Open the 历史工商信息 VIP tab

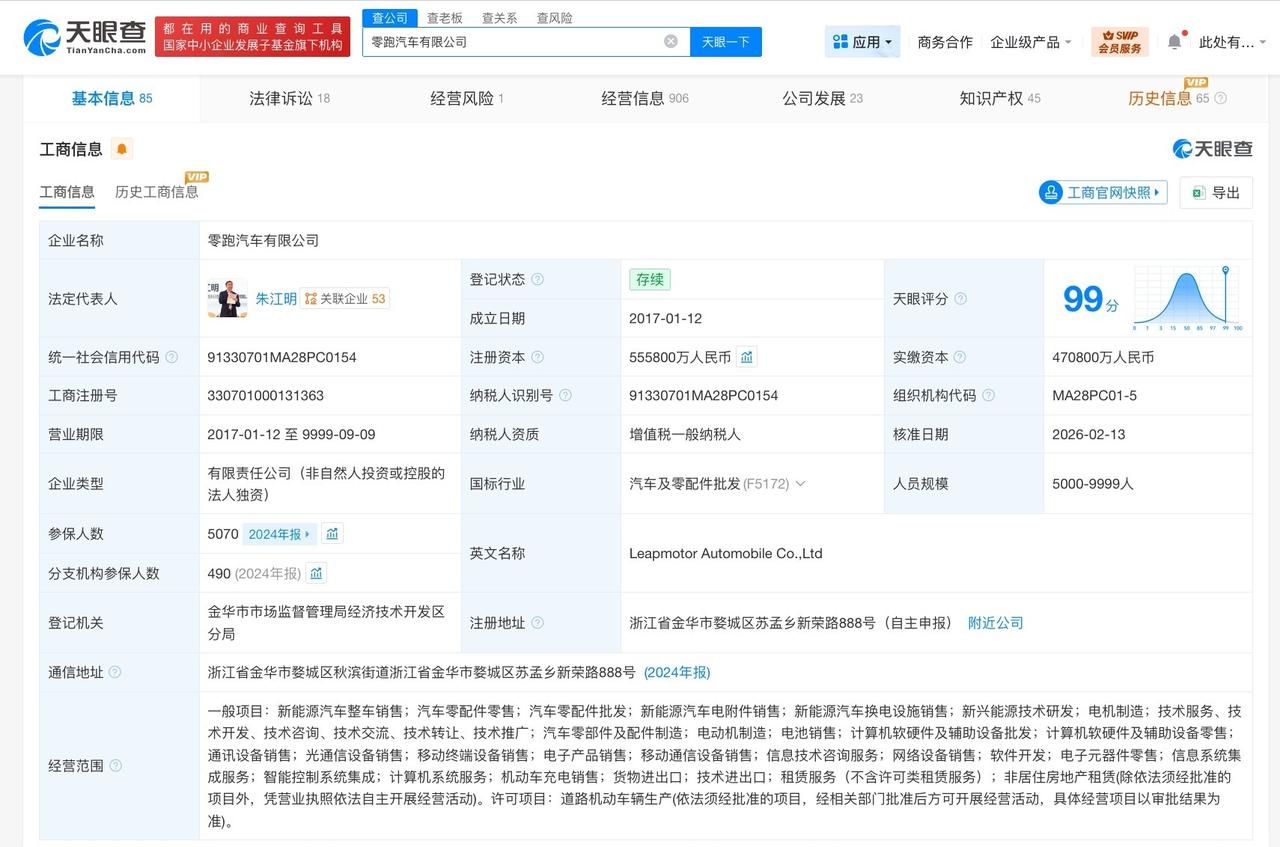click(158, 191)
